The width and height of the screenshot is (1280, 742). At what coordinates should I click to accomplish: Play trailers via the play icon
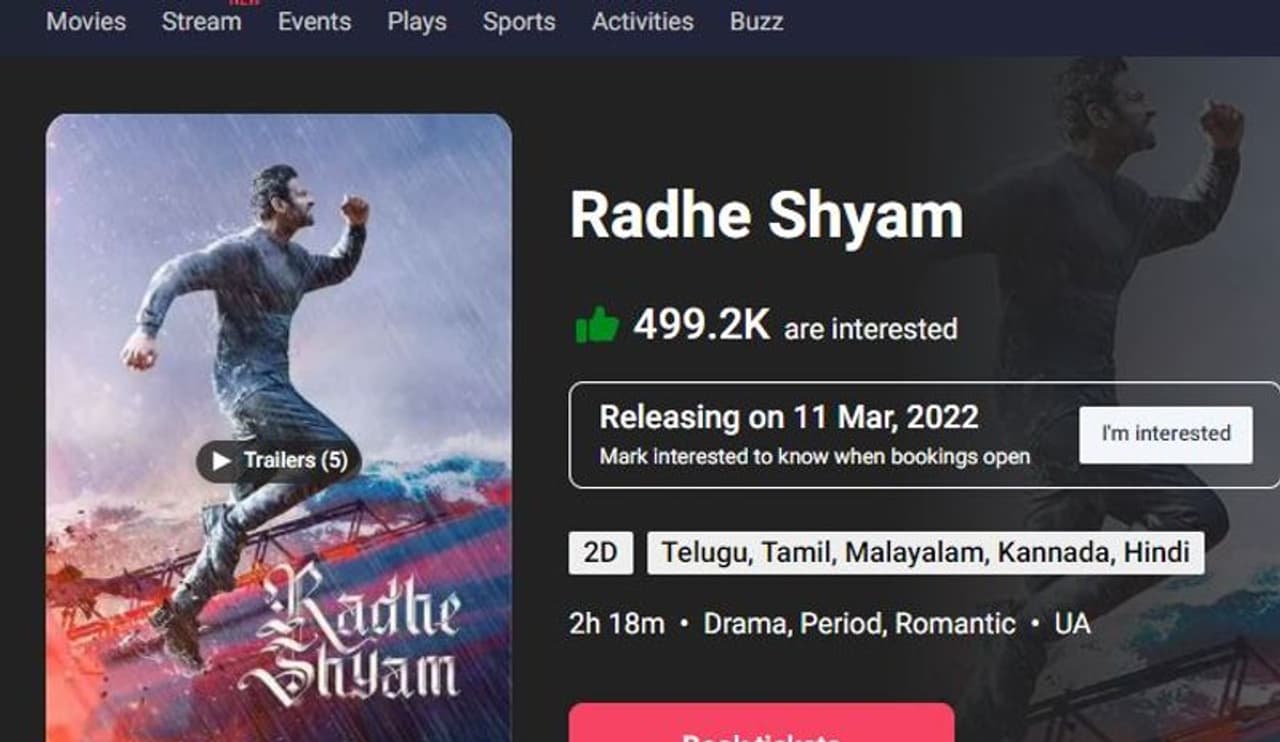coord(222,461)
